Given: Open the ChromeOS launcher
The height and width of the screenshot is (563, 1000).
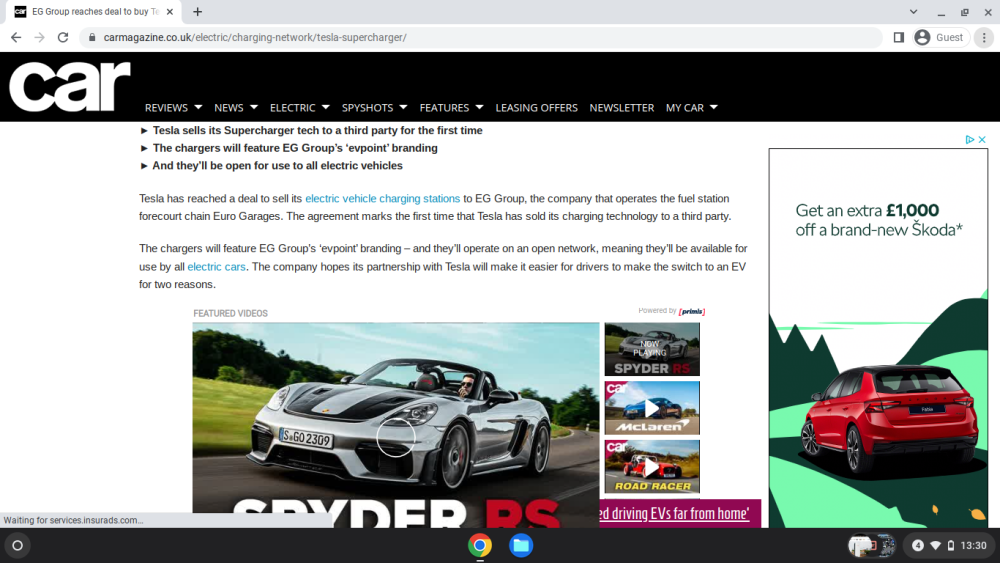Looking at the screenshot, I should [x=18, y=546].
